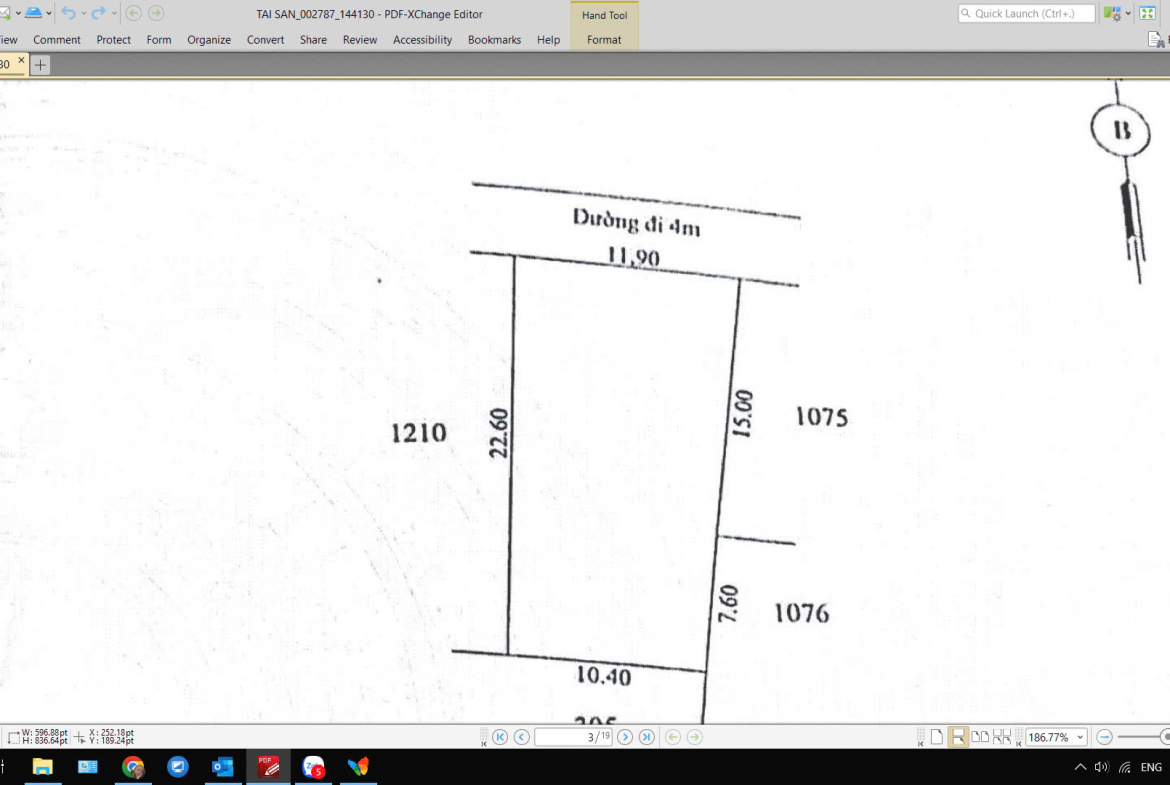Open the 186.77% zoom level dropdown
Viewport: 1170px width, 785px height.
(x=1080, y=737)
